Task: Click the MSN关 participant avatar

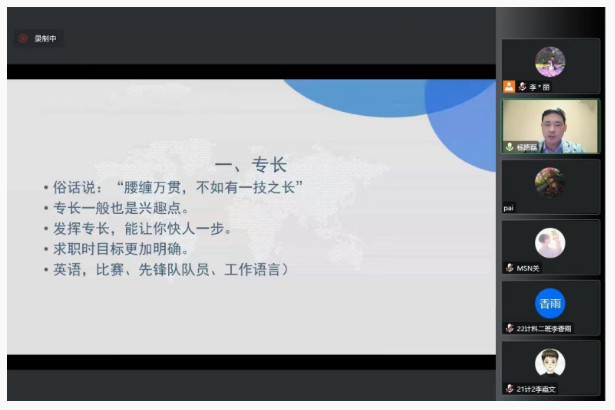Action: click(550, 242)
